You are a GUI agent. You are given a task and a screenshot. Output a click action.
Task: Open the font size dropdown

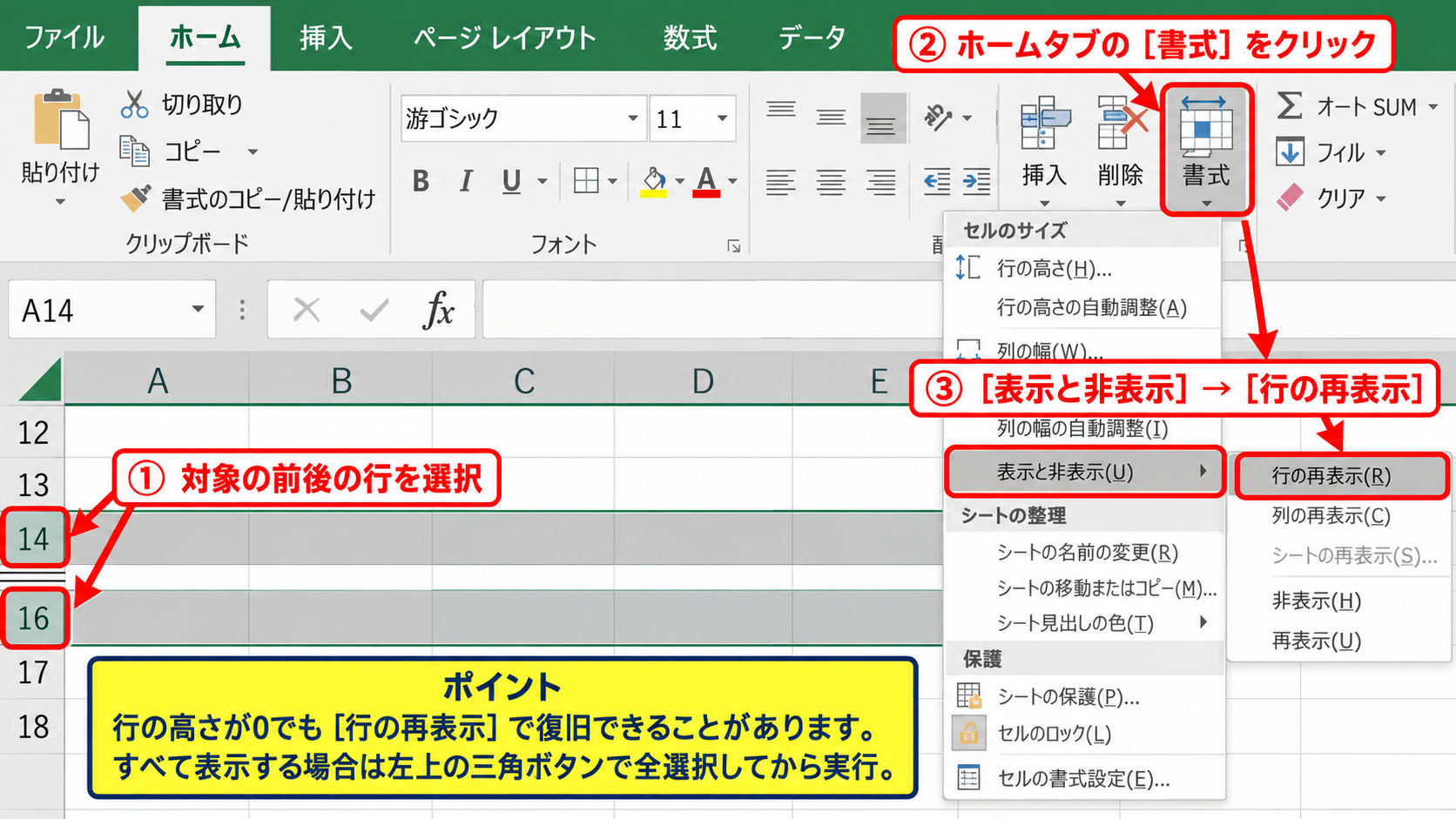coord(722,118)
